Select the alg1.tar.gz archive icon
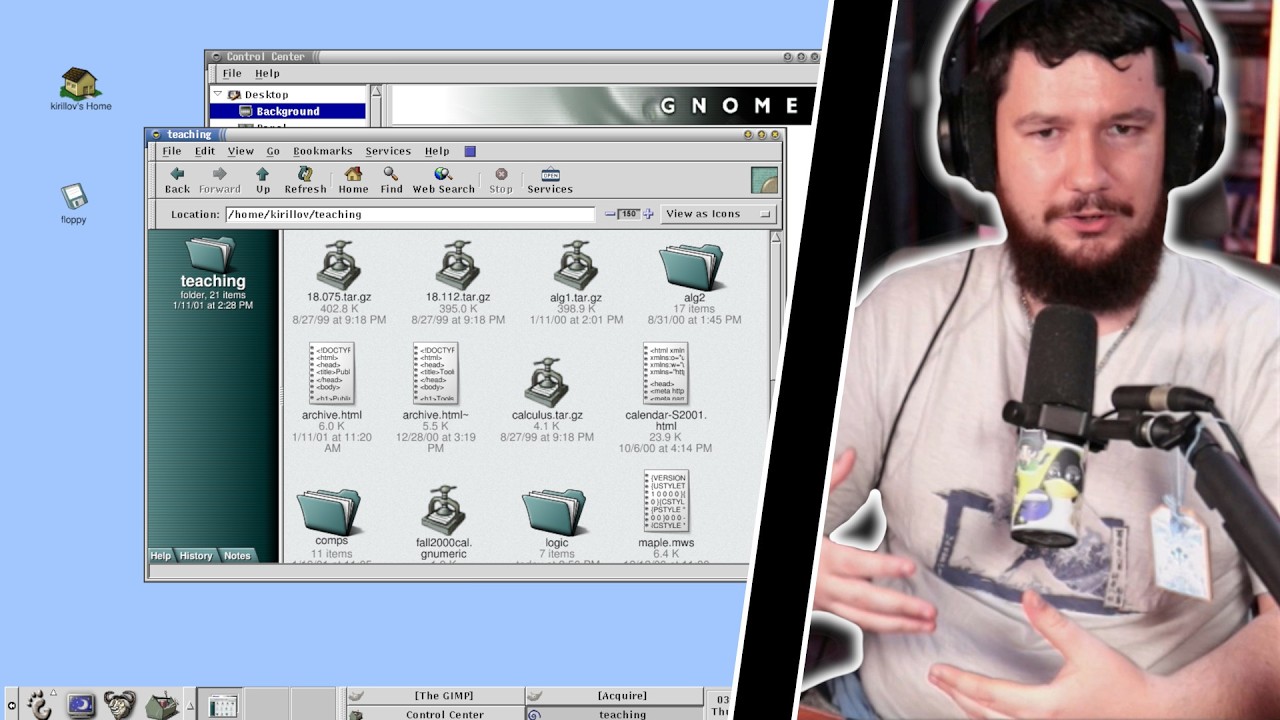This screenshot has width=1280, height=720. point(576,265)
